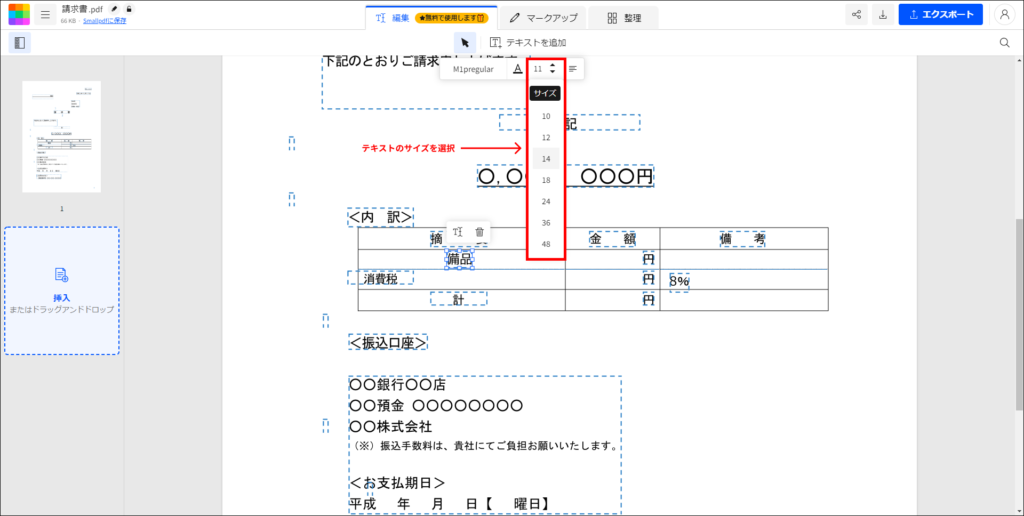Viewport: 1024px width, 516px height.
Task: Choose font size 48
Action: coord(546,244)
